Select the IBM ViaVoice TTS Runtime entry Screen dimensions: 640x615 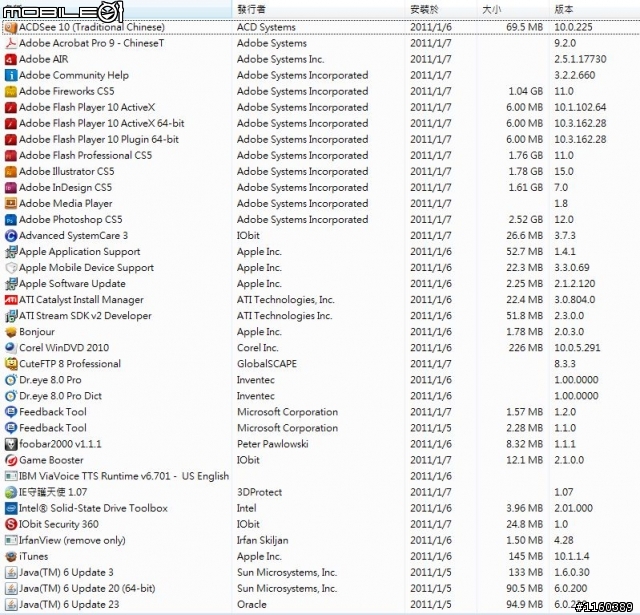point(124,476)
